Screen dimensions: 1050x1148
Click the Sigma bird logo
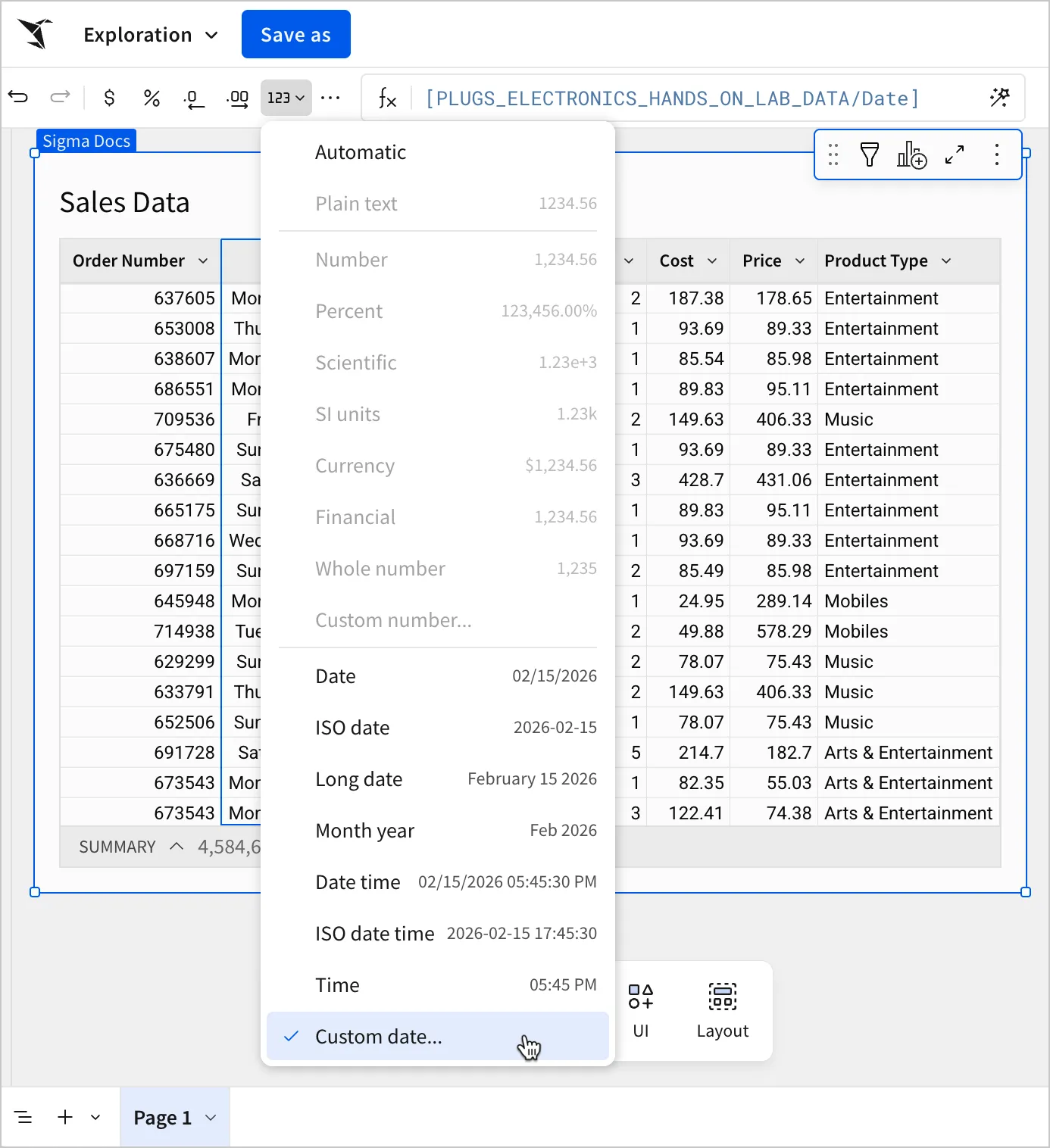pos(36,34)
